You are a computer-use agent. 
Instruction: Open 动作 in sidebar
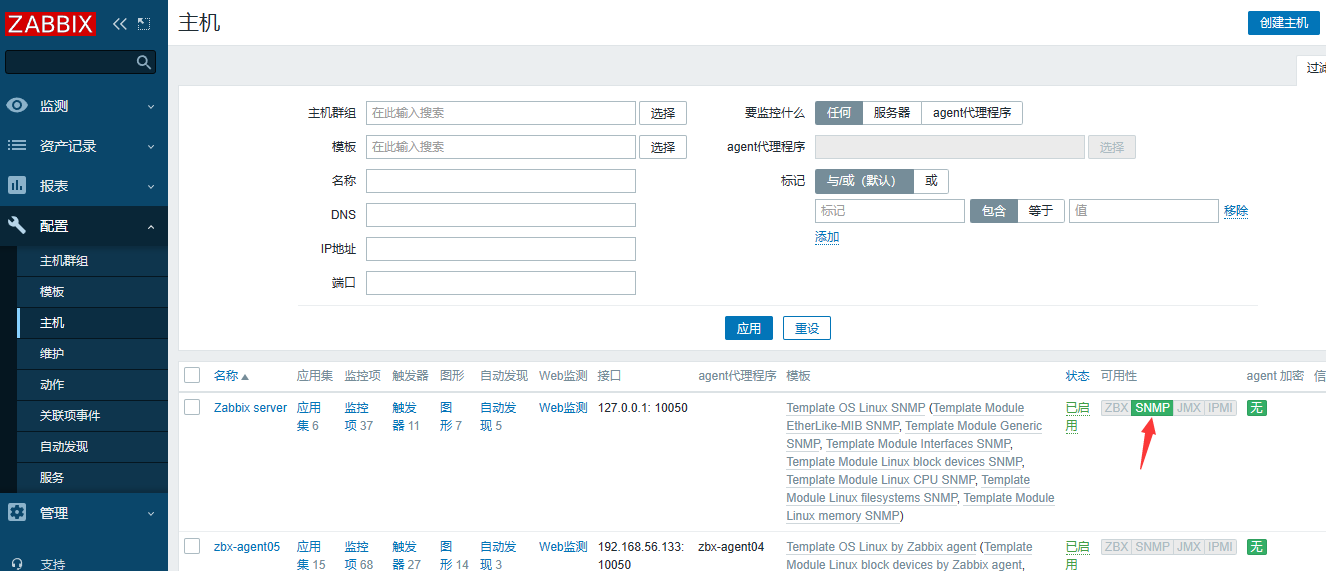tap(52, 385)
